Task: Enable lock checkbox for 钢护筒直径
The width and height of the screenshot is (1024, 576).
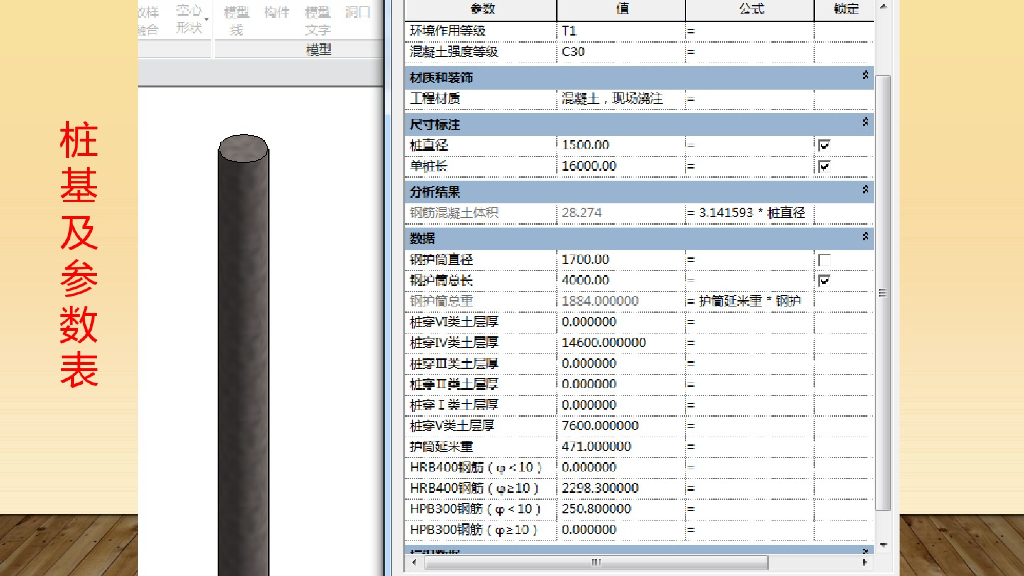Action: pos(824,260)
